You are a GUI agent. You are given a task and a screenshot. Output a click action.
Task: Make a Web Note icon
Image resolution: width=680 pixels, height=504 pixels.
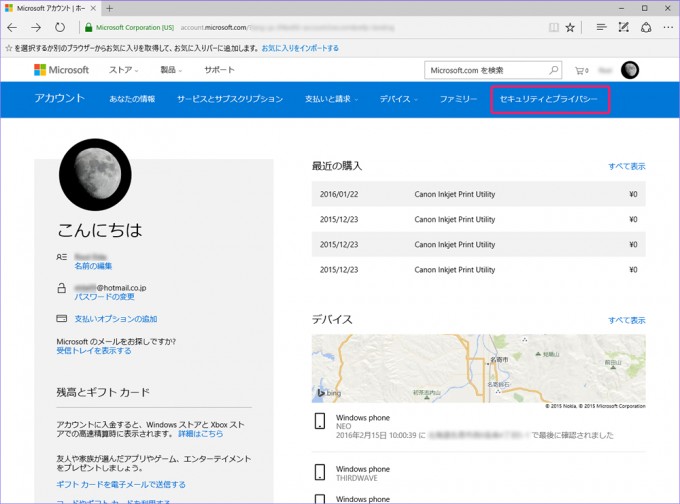click(x=624, y=27)
